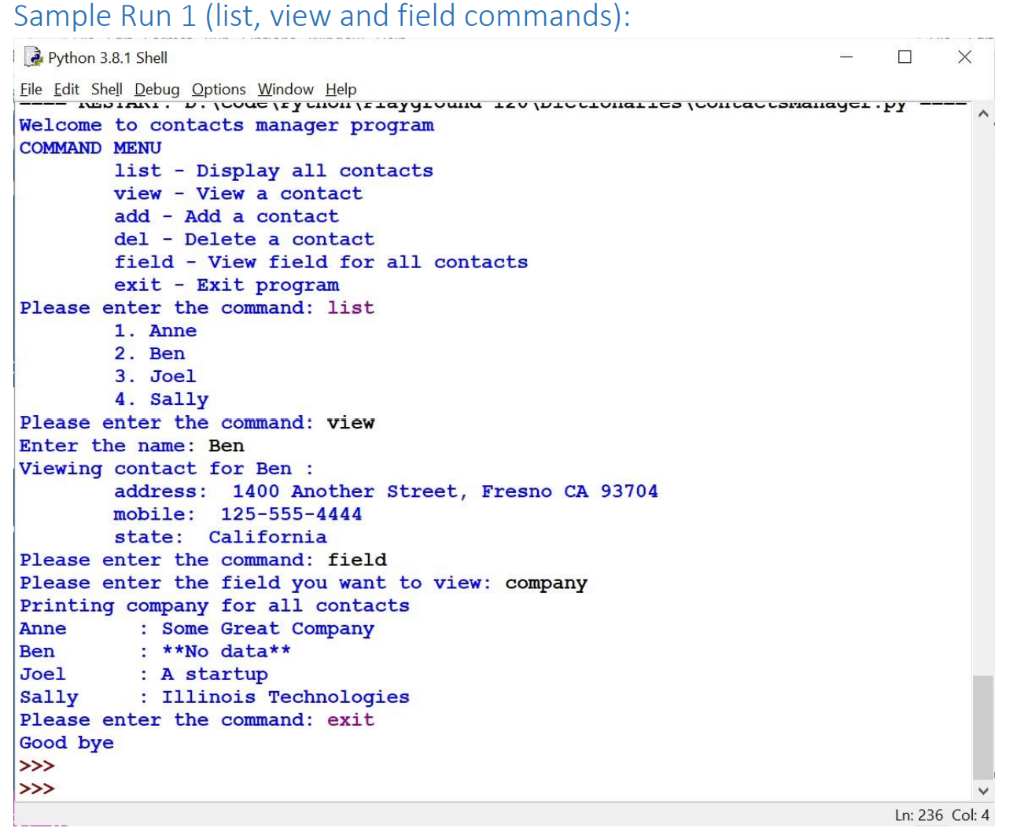Click the 'Good bye' output line
Image resolution: width=1024 pixels, height=835 pixels.
click(66, 742)
